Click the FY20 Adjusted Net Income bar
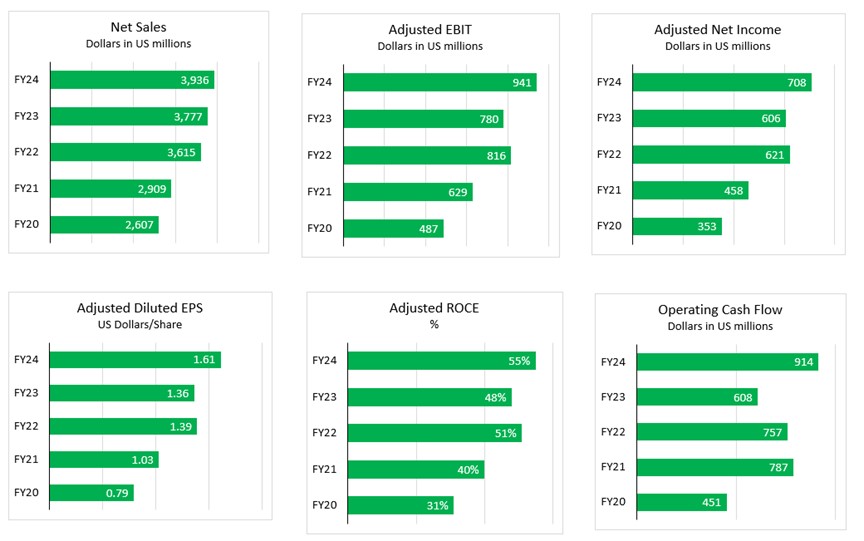 (677, 226)
